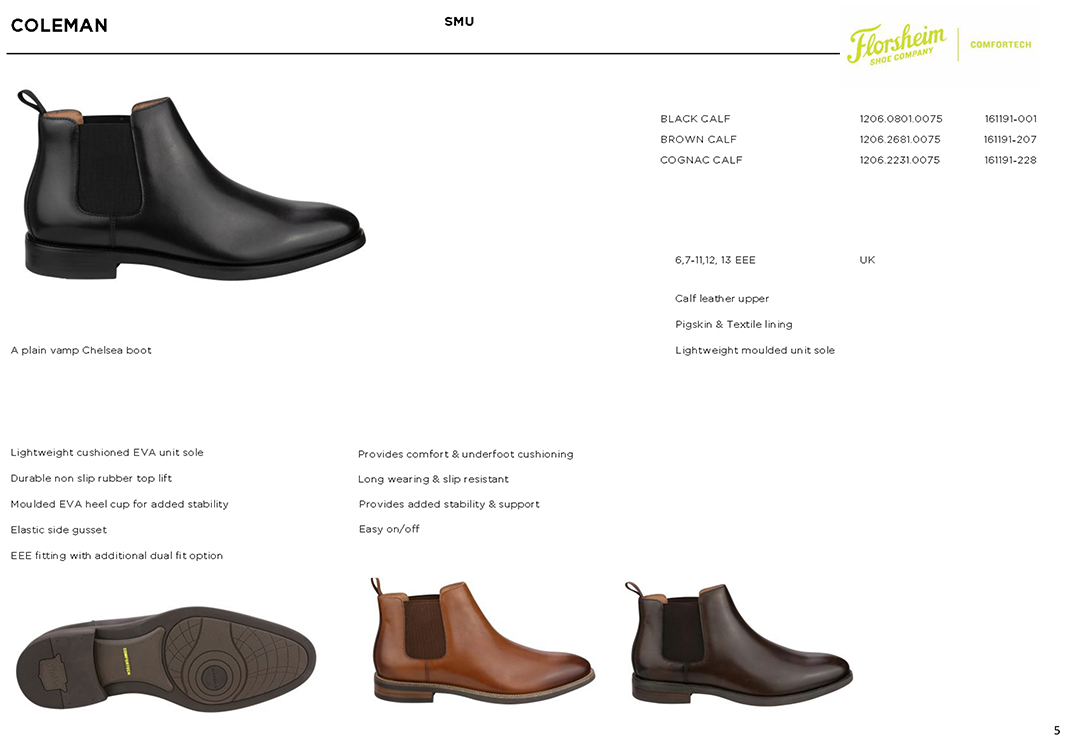
Task: Select the BLACK CALF colour row
Action: pos(848,118)
